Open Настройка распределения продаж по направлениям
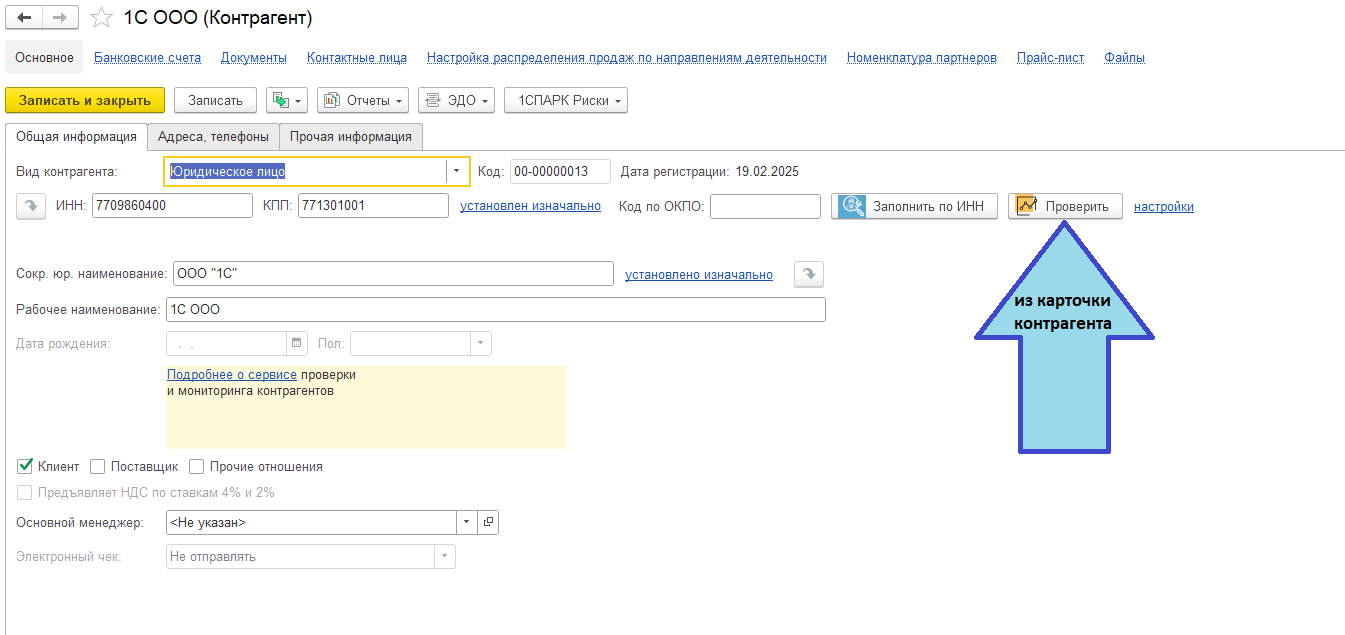 [627, 57]
